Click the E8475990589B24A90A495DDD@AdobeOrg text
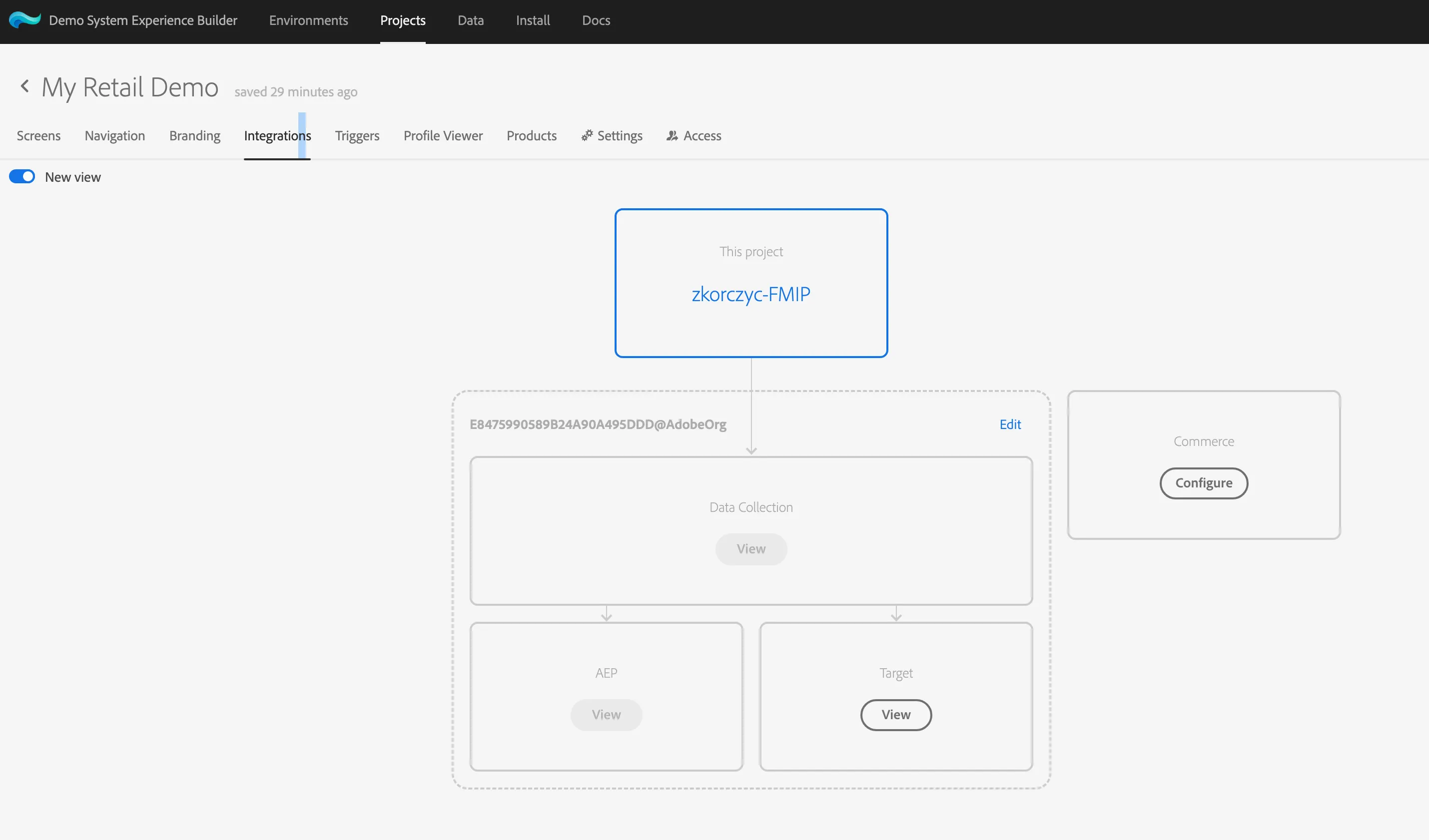This screenshot has height=840, width=1429. pyautogui.click(x=598, y=424)
